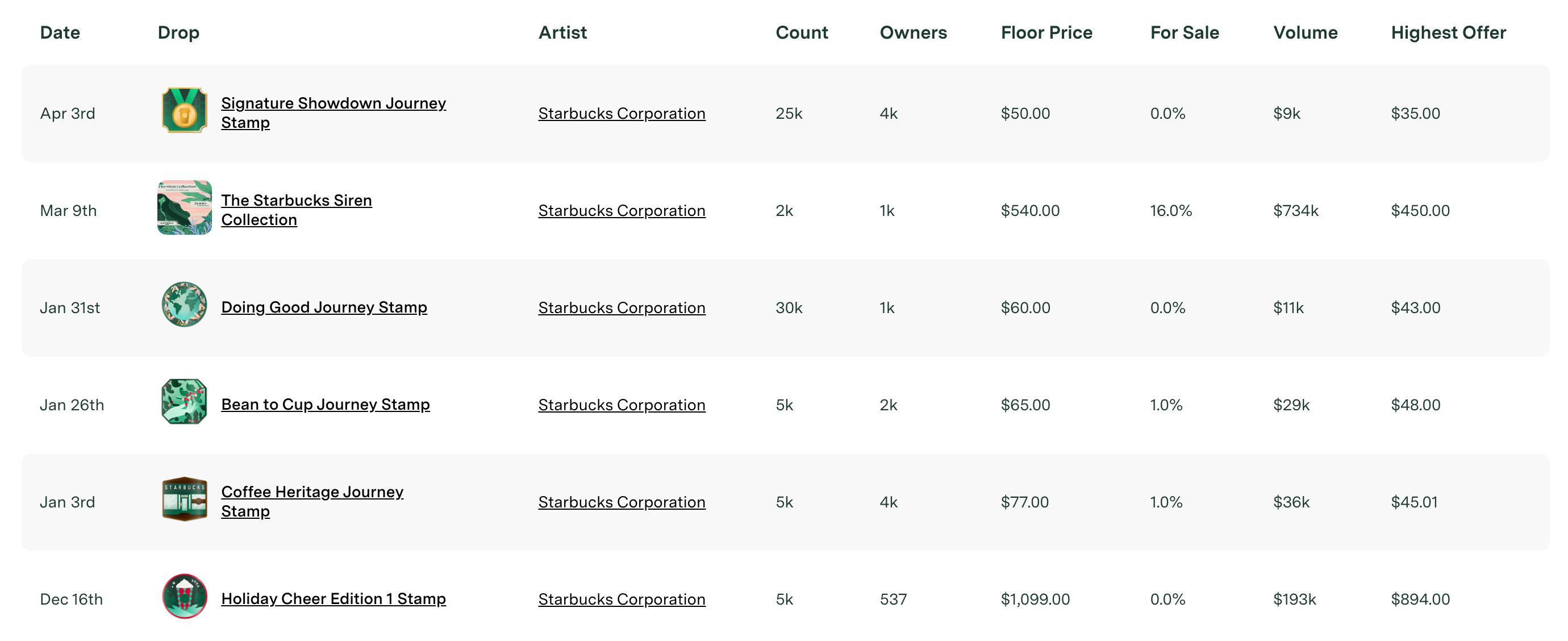Click the Holiday Cheer Edition 1 stamp icon
Image resolution: width=1568 pixels, height=641 pixels.
pos(184,596)
